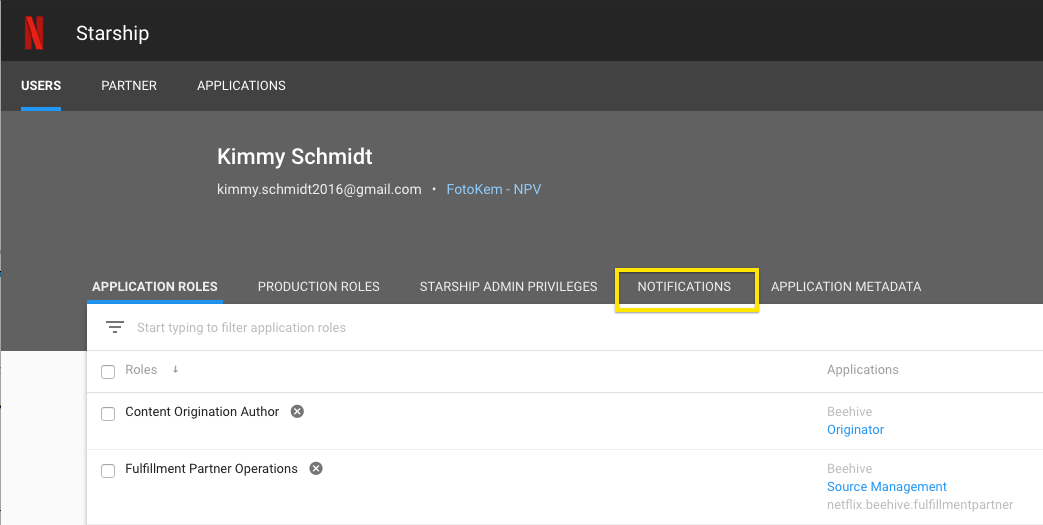Remove the Fulfillment Partner Operations role

click(316, 468)
